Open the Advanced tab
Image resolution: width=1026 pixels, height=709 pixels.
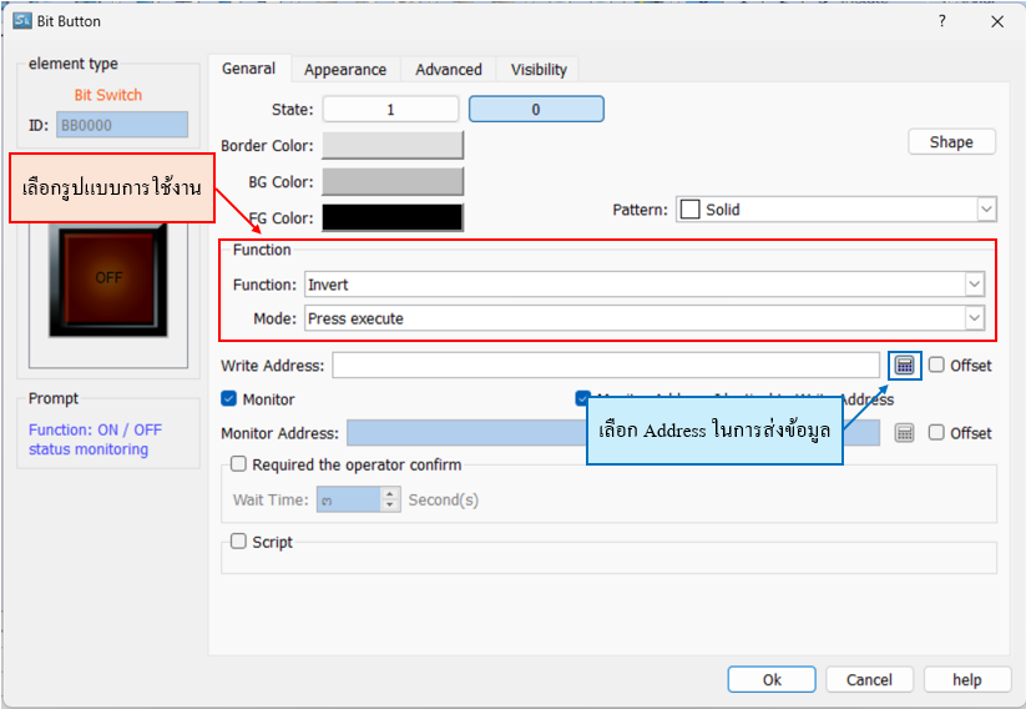click(448, 69)
